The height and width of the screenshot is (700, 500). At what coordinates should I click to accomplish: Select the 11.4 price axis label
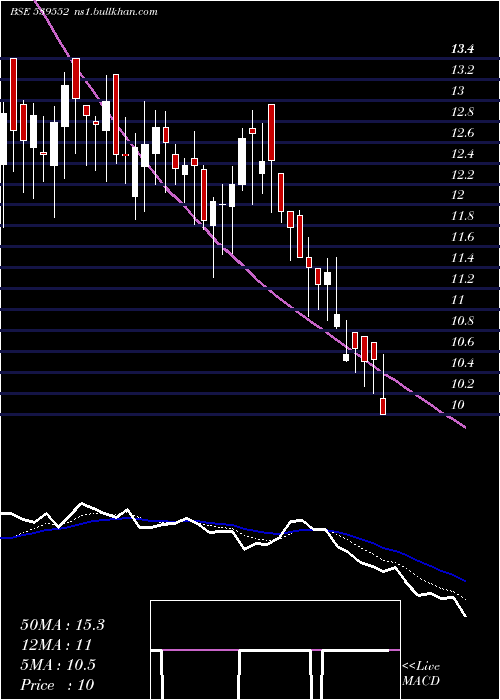462,258
